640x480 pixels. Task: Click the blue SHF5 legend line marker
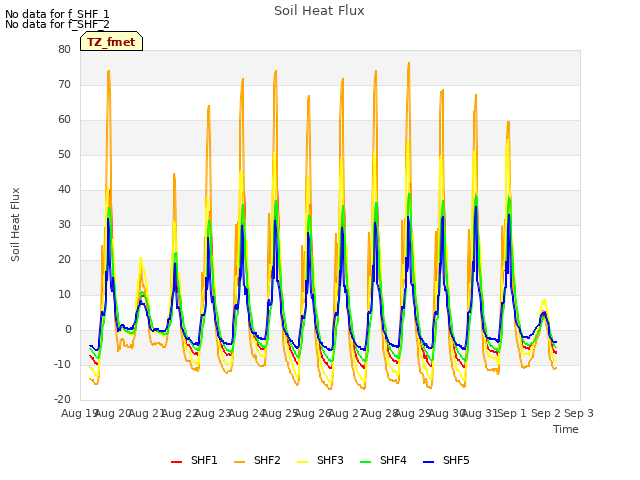429,462
